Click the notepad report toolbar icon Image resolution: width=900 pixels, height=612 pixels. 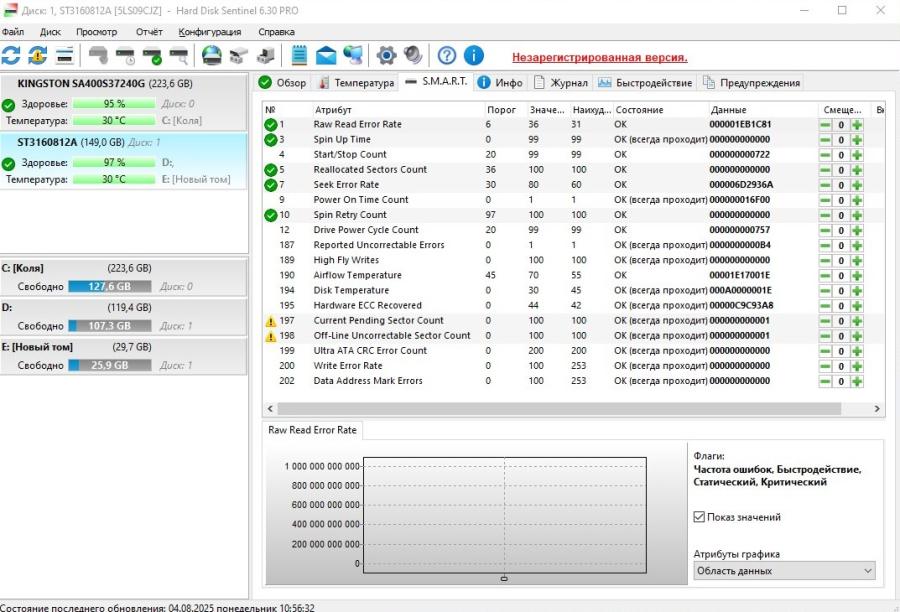(x=299, y=55)
